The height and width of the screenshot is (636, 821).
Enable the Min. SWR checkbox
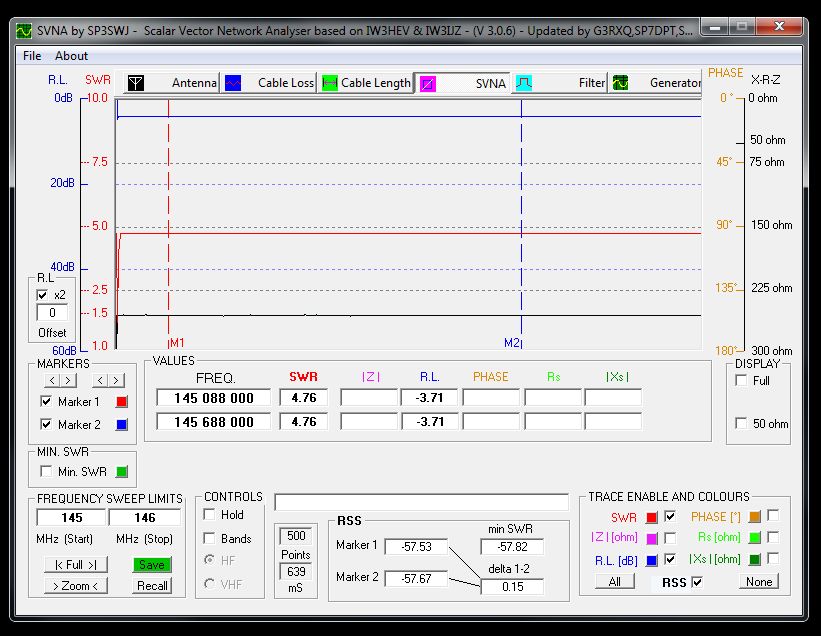click(44, 471)
